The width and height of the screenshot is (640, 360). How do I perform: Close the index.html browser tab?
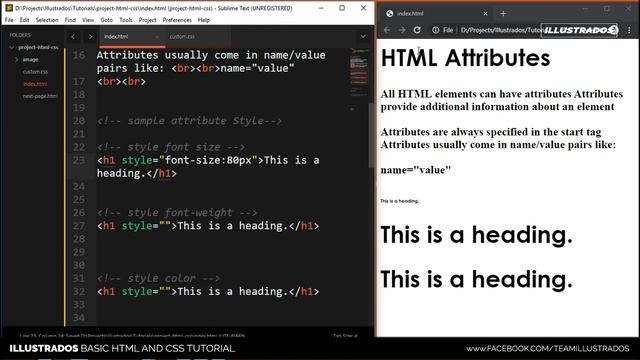485,13
